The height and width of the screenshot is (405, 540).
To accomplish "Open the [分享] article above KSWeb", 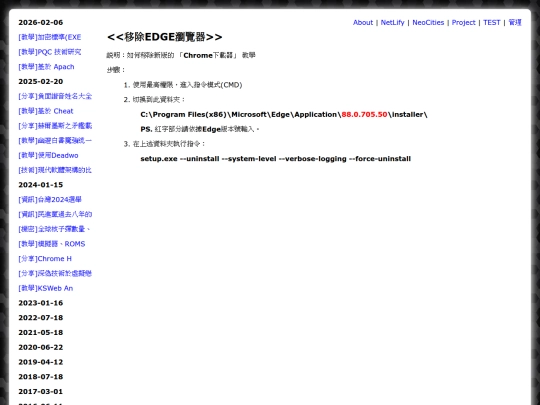I will coord(55,273).
